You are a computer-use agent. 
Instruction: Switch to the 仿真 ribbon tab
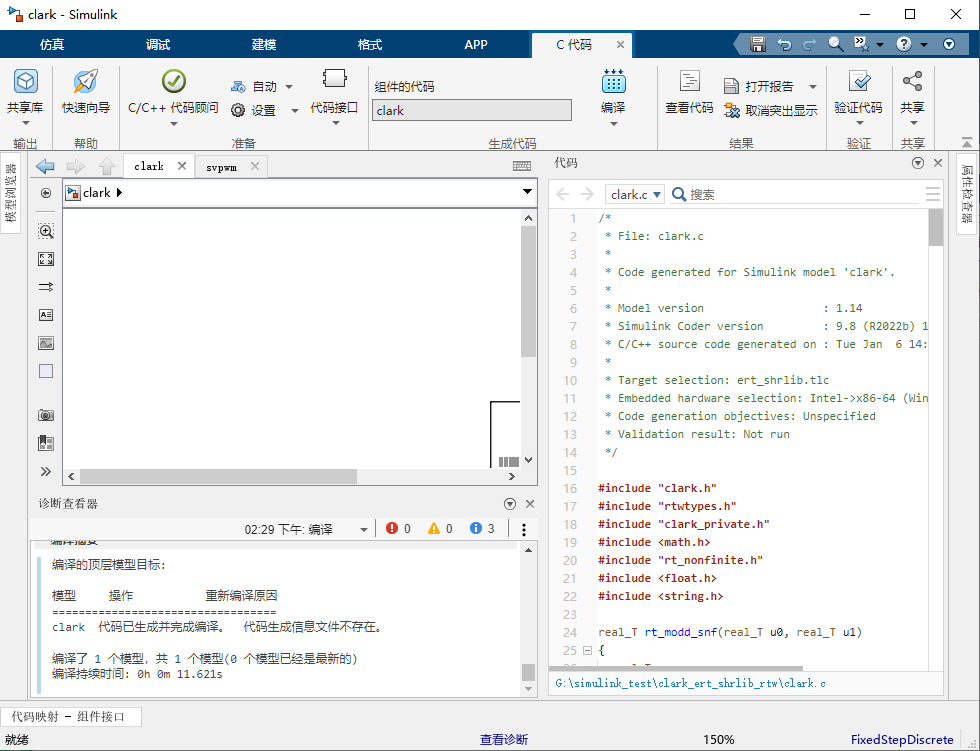point(52,44)
